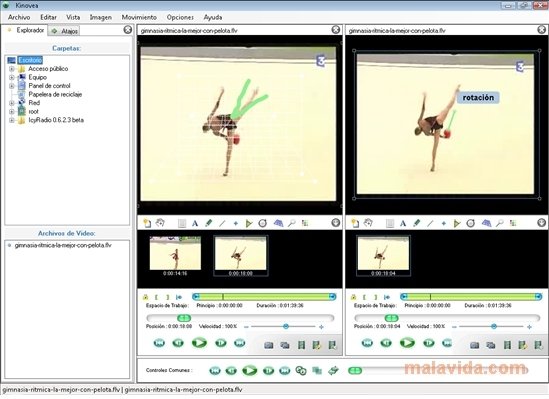The width and height of the screenshot is (549, 399).
Task: Toggle the swap videos icon in common controls
Action: (x=333, y=370)
